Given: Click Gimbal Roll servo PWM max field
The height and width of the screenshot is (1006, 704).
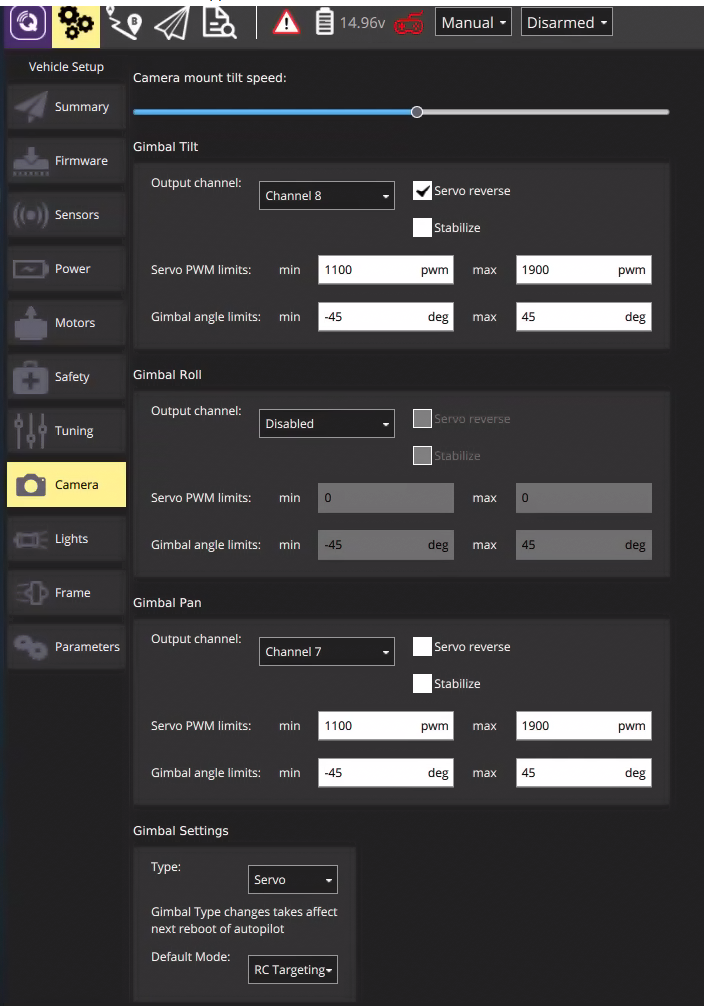Looking at the screenshot, I should pyautogui.click(x=583, y=498).
